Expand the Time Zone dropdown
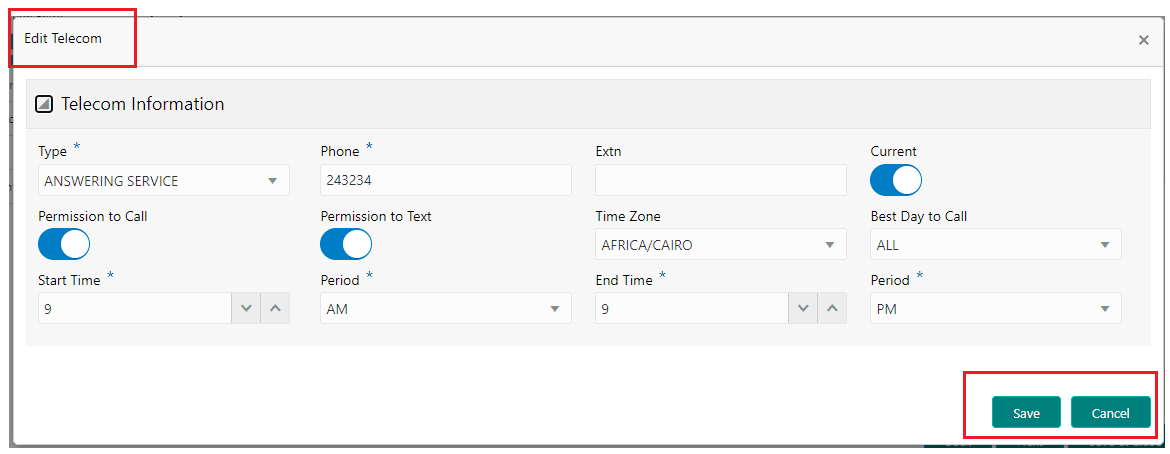1170x454 pixels. (x=720, y=245)
